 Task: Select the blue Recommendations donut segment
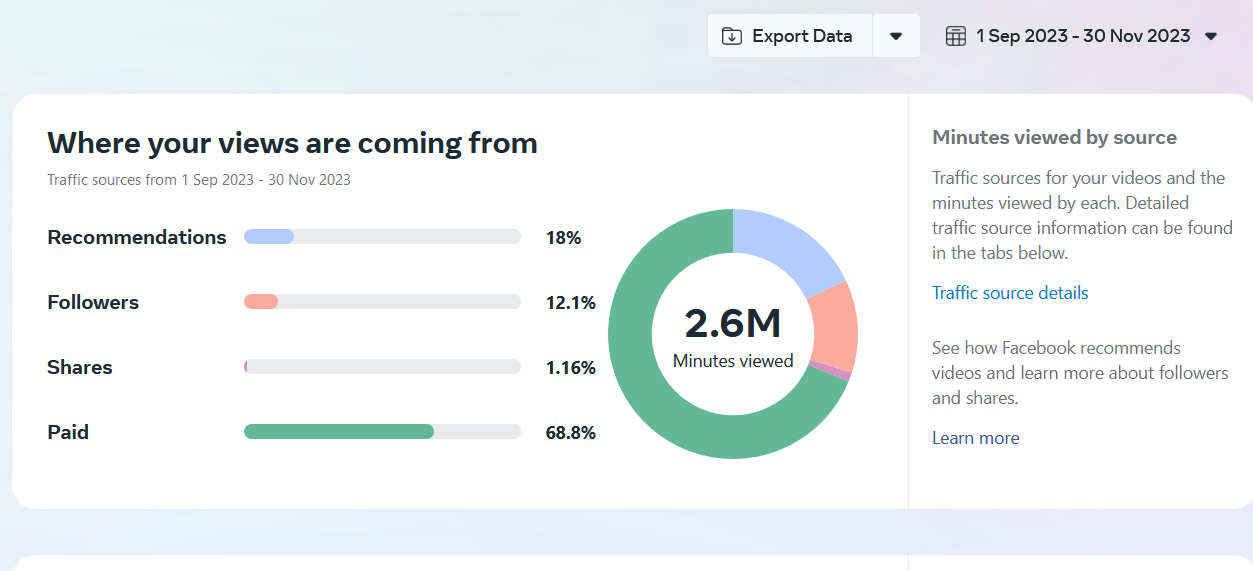coord(788,245)
